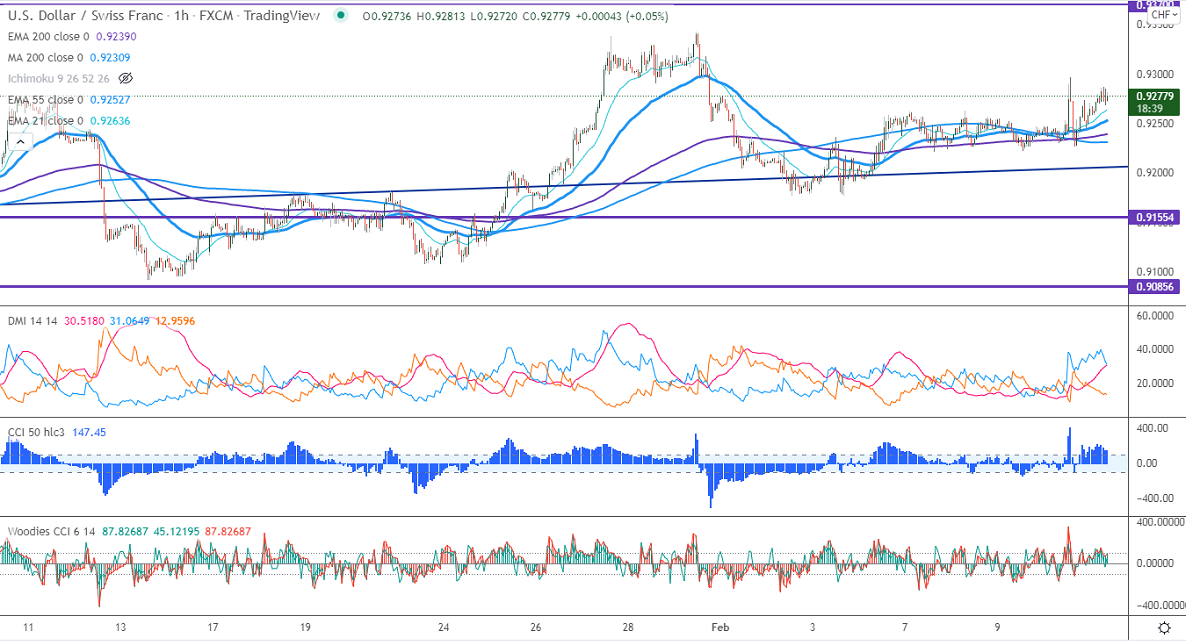Click the DMI pane 60.0000 scale label
This screenshot has width=1186, height=642.
[1155, 315]
